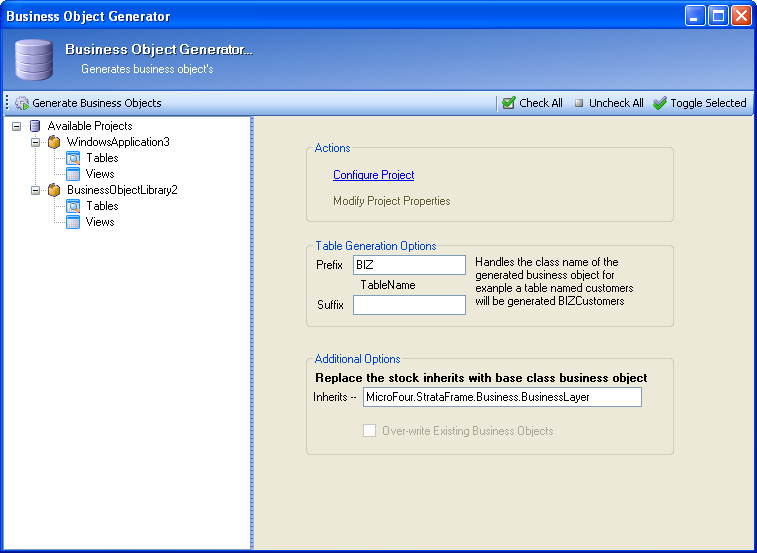Click the WindowsApplication3 project icon
This screenshot has width=757, height=553.
click(x=54, y=142)
